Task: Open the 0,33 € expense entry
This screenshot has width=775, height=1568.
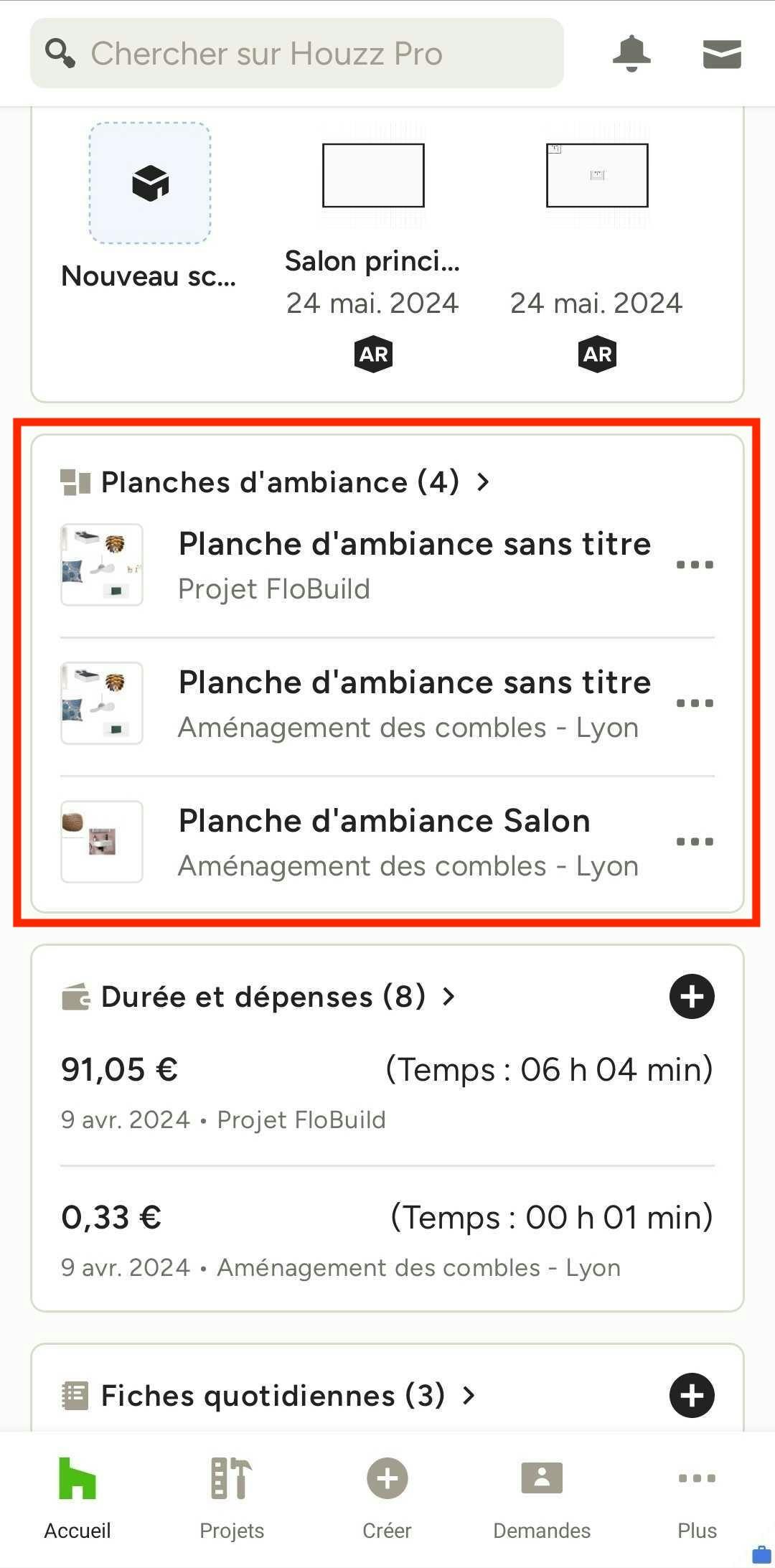Action: [387, 1240]
